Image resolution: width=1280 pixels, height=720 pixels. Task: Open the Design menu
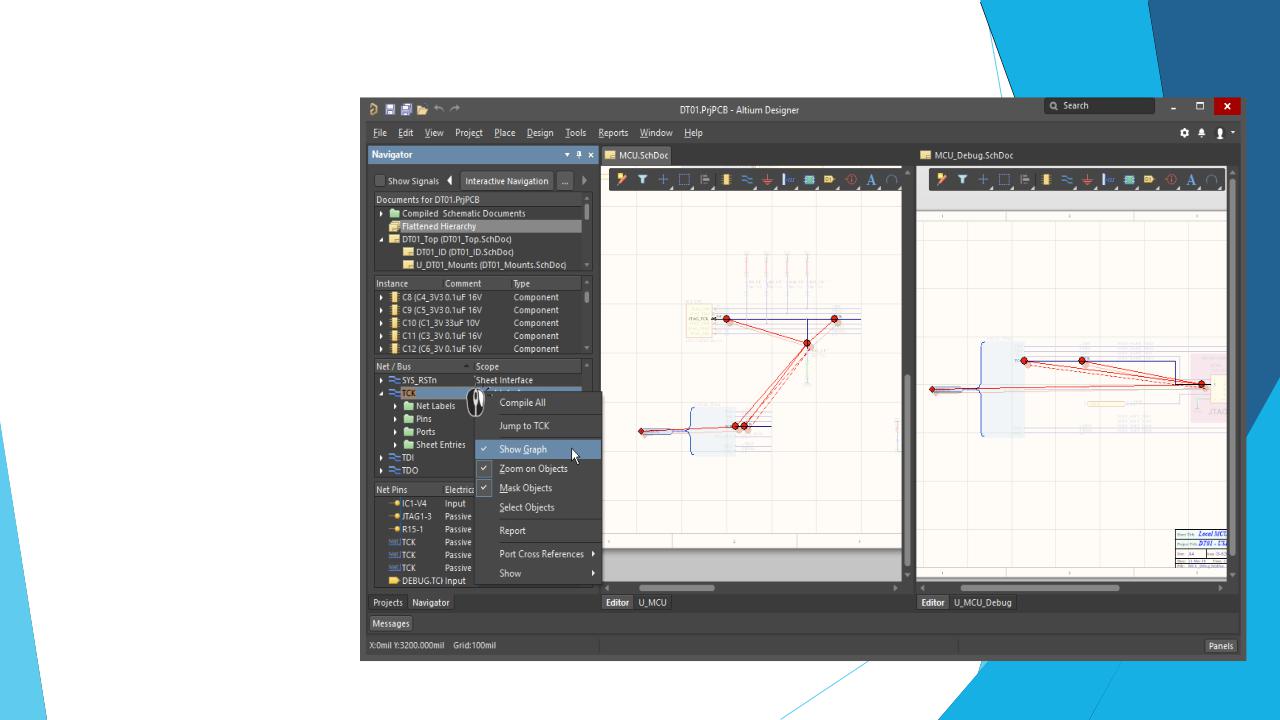[x=540, y=133]
